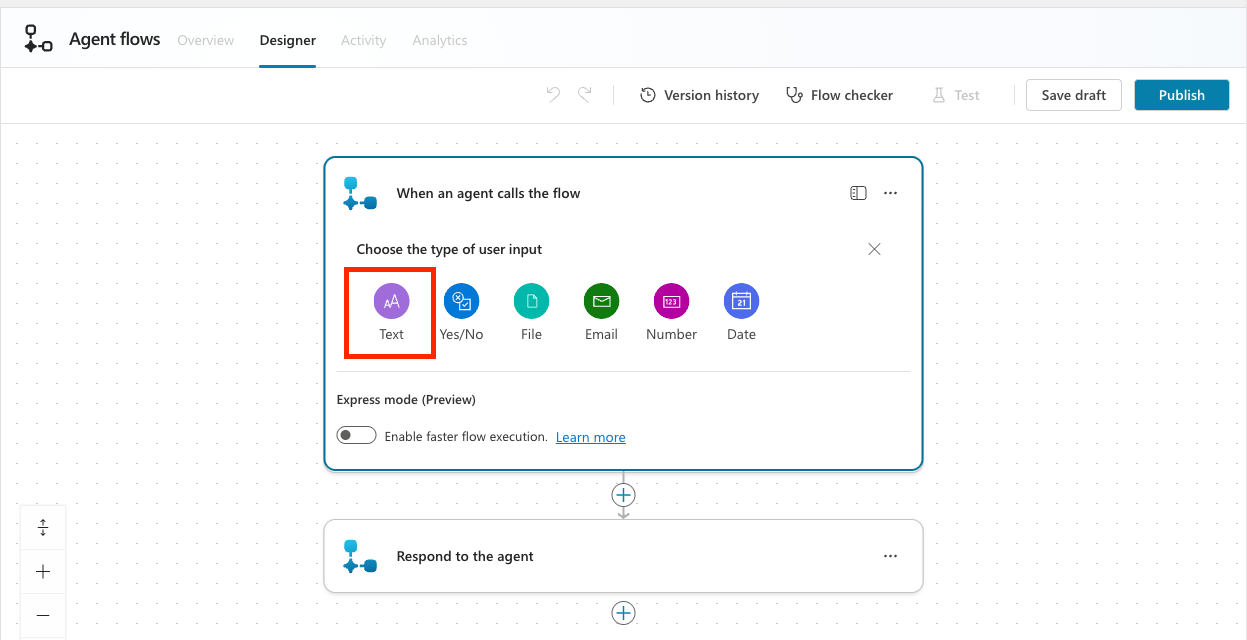Open Version history
1247x640 pixels.
pyautogui.click(x=699, y=95)
